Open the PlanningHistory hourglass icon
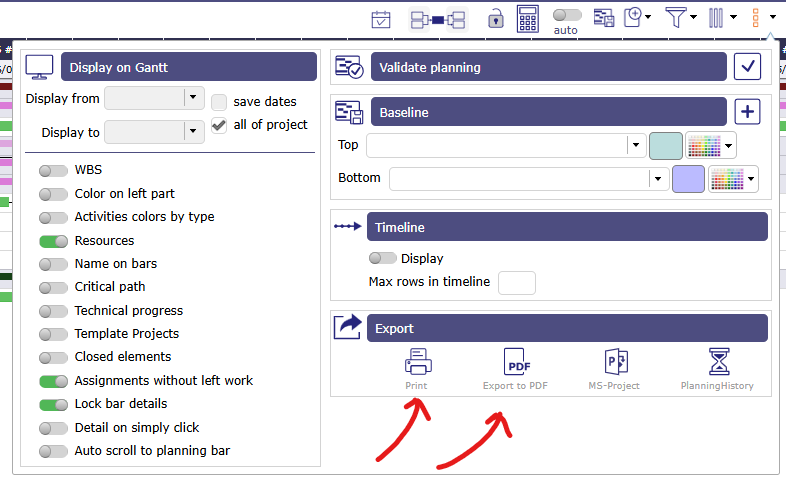Image resolution: width=786 pixels, height=498 pixels. pyautogui.click(x=717, y=361)
